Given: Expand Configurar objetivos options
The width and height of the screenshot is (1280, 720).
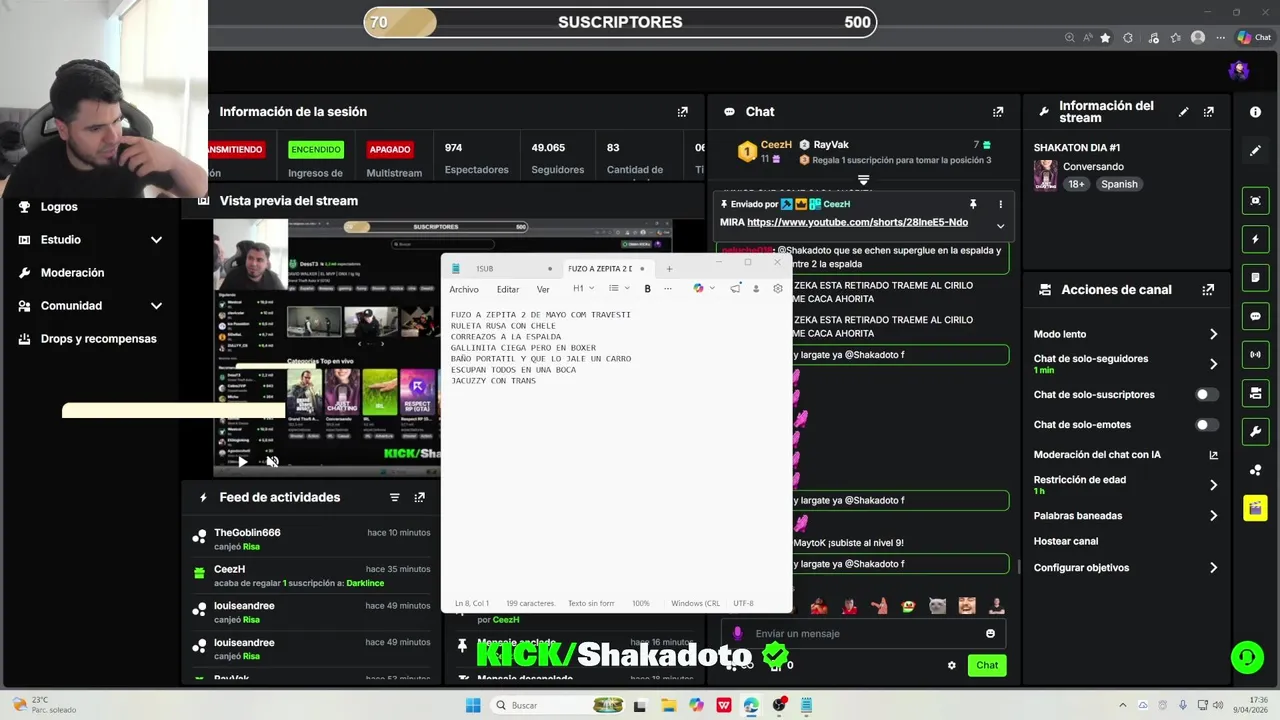Looking at the screenshot, I should tap(1213, 568).
